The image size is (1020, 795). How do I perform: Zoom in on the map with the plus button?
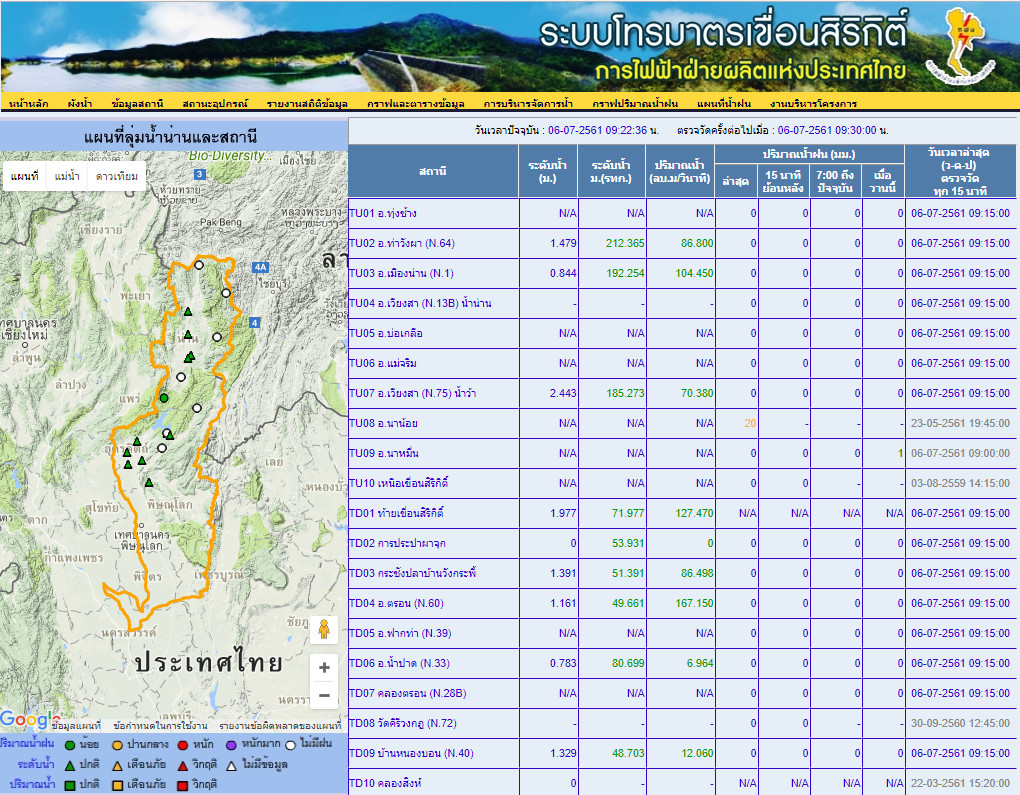324,667
